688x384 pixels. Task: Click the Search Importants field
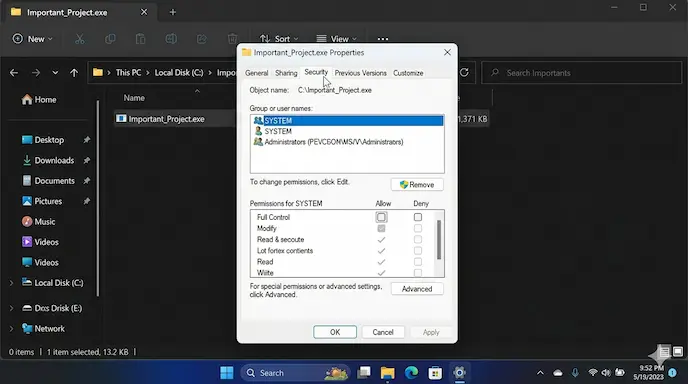(582, 73)
